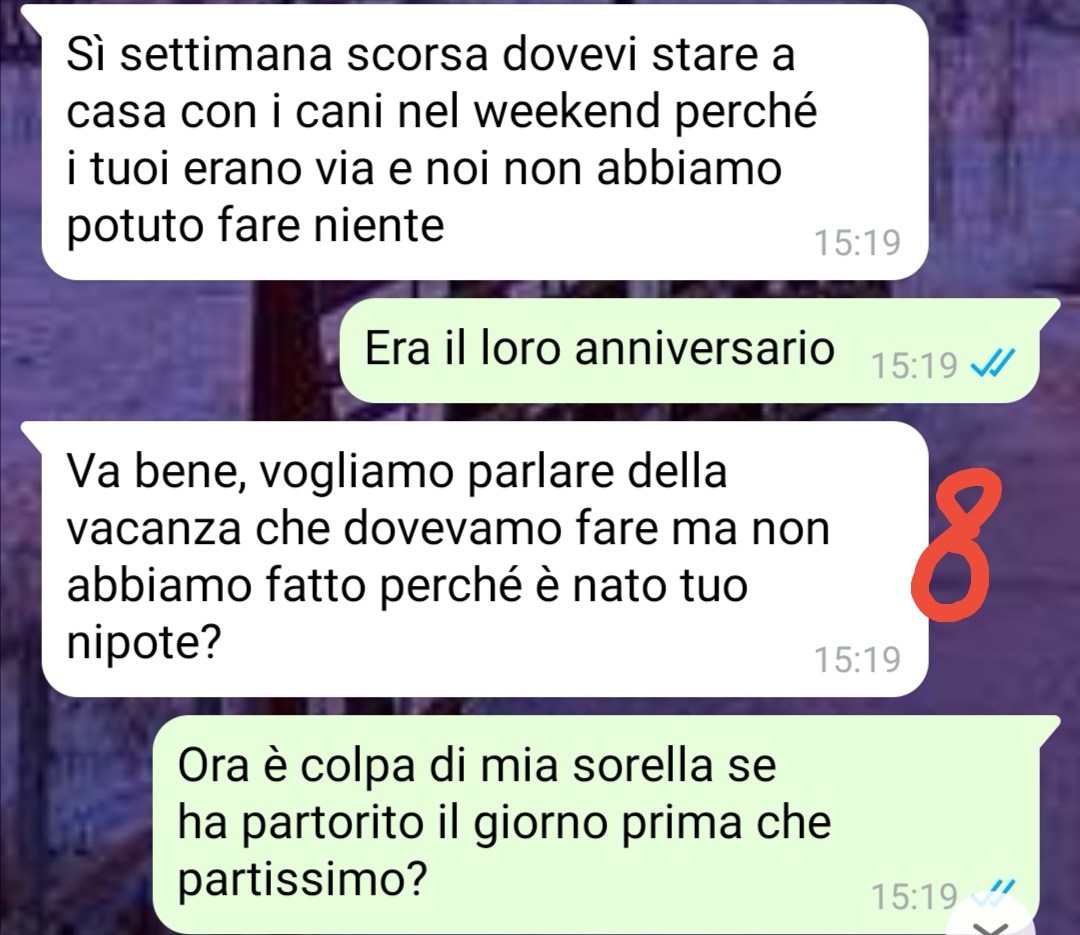Click the word 'nipote?' in received message
1080x935 pixels.
click(144, 644)
